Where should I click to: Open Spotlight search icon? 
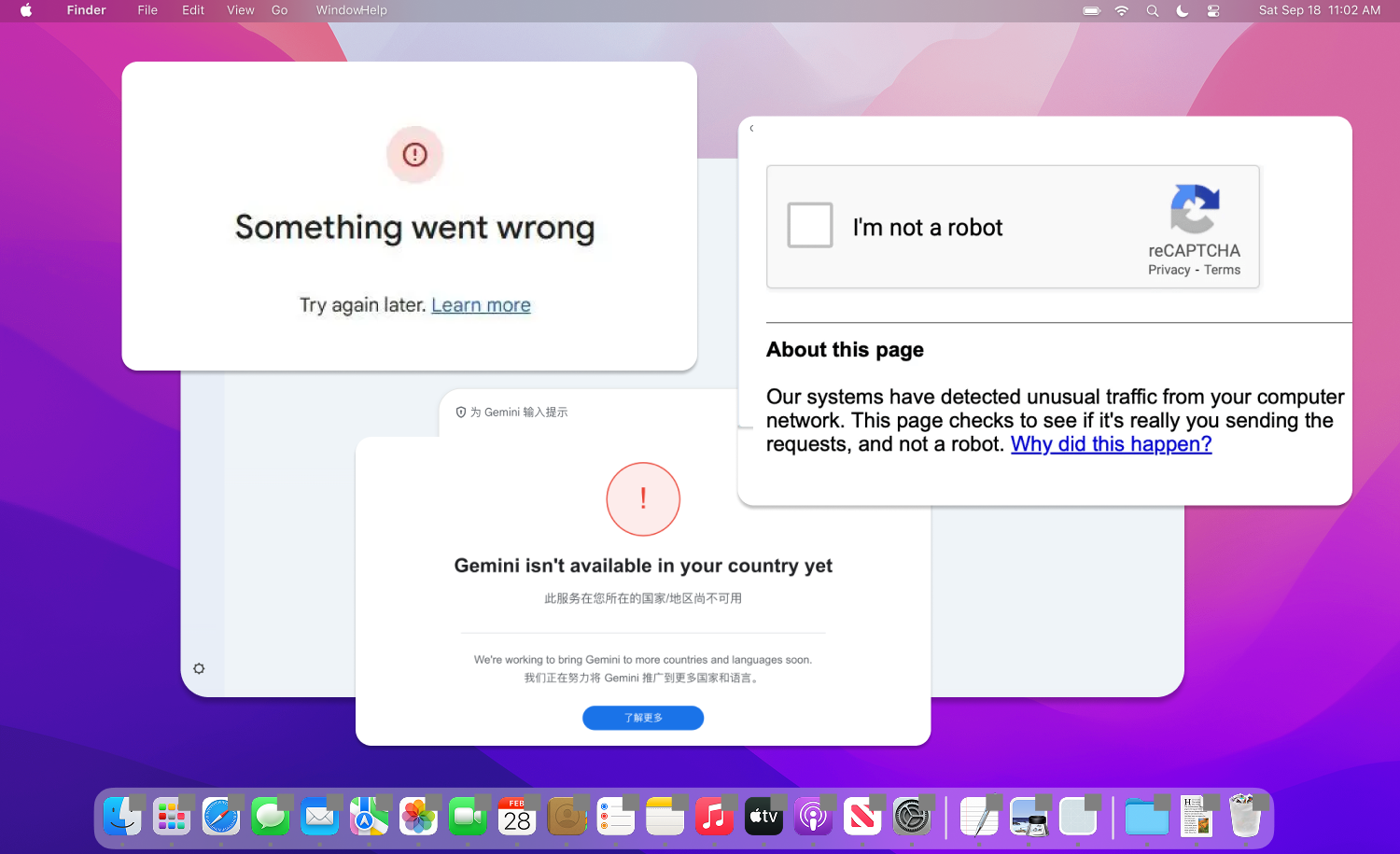click(x=1153, y=10)
